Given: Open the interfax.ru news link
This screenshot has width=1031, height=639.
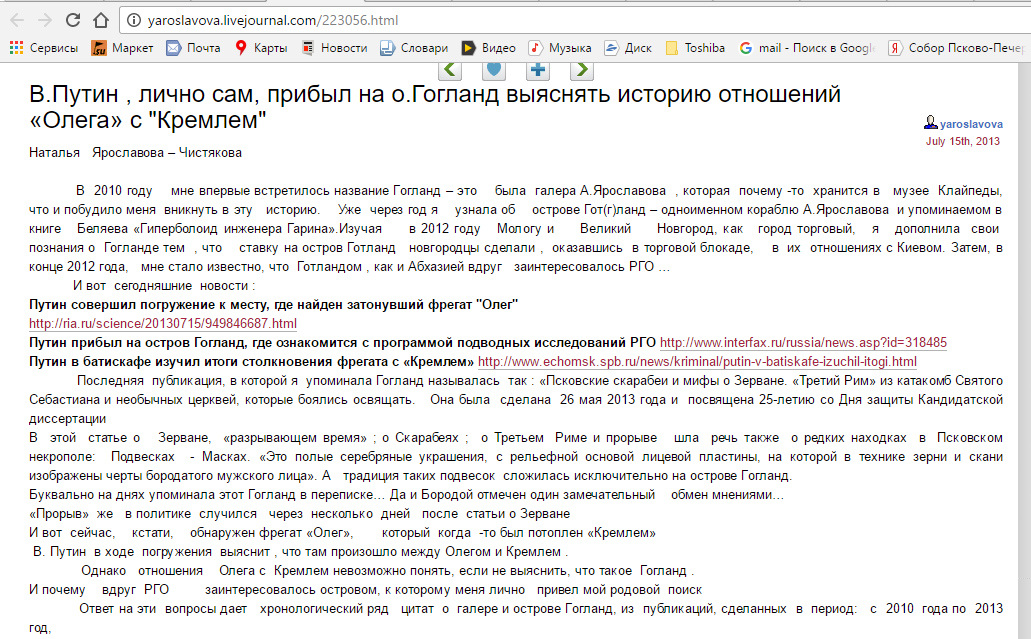Looking at the screenshot, I should (x=803, y=343).
